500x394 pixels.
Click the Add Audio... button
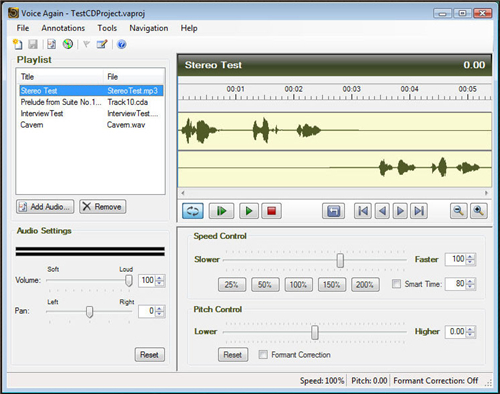tap(45, 207)
